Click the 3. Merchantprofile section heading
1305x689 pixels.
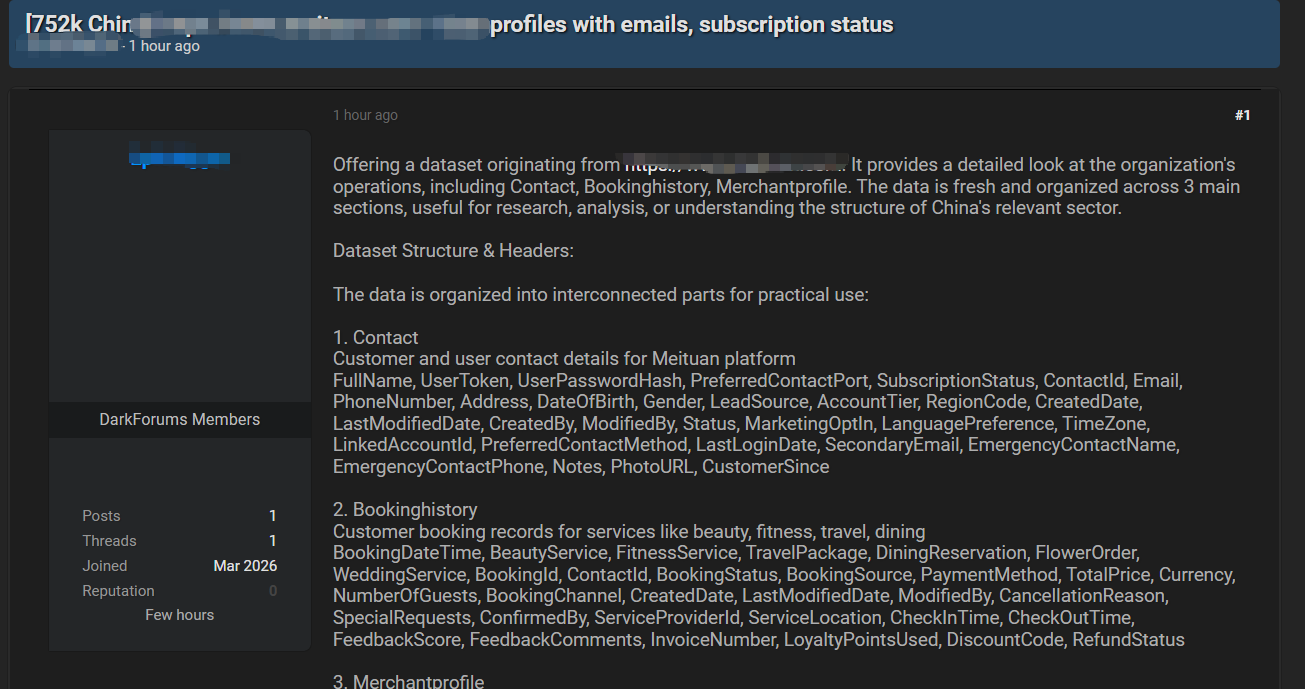coord(408,681)
